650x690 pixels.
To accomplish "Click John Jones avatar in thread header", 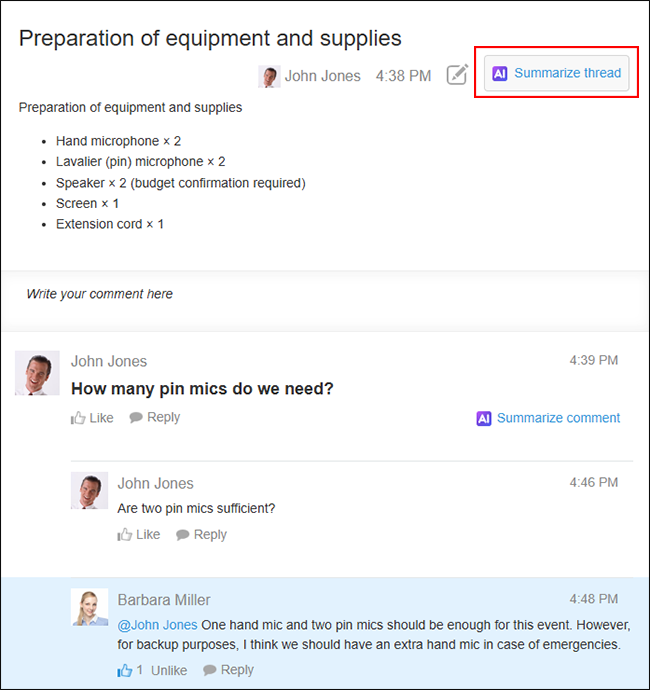I will pyautogui.click(x=269, y=76).
